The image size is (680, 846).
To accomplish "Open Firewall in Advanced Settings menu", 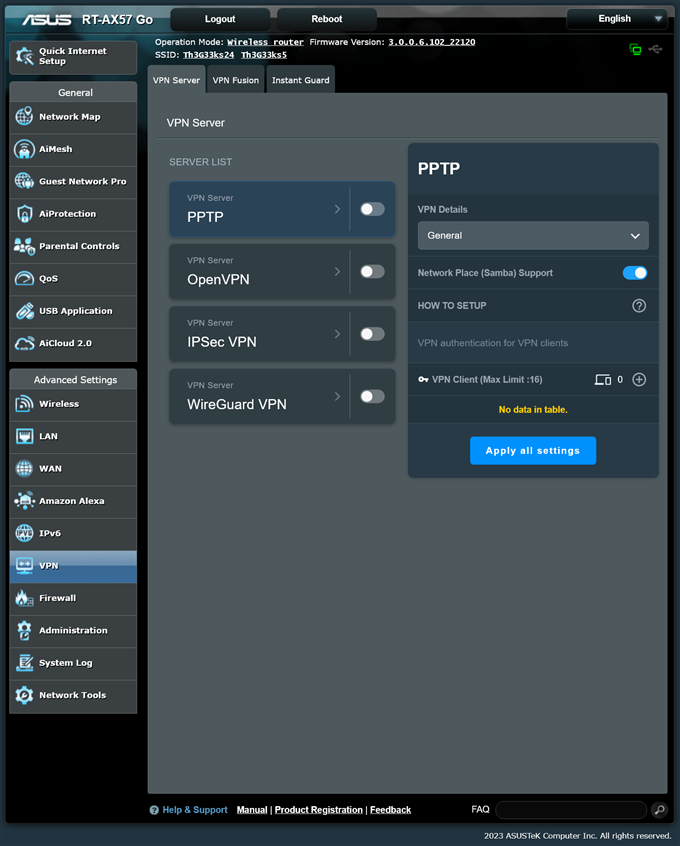I will (73, 598).
